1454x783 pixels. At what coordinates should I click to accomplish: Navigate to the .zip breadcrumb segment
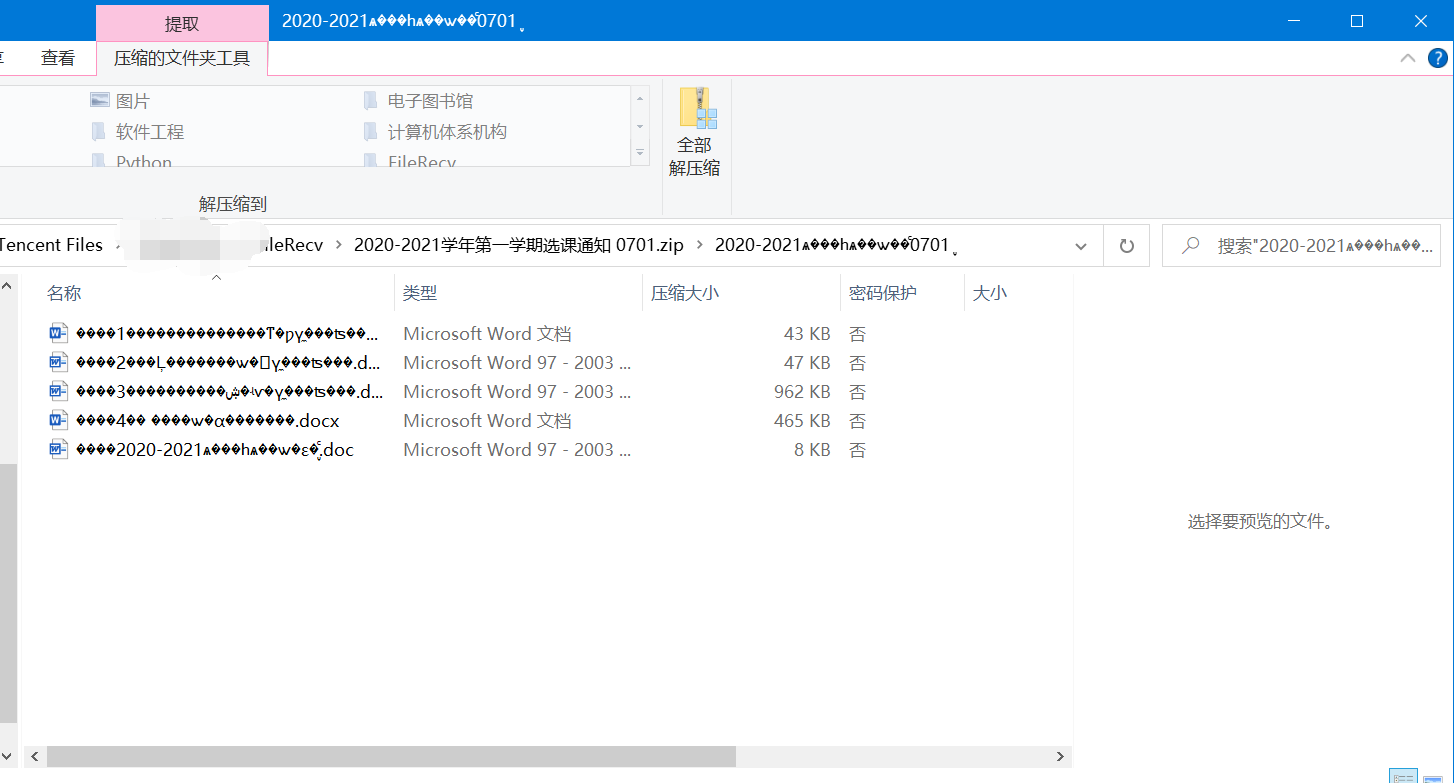(518, 245)
